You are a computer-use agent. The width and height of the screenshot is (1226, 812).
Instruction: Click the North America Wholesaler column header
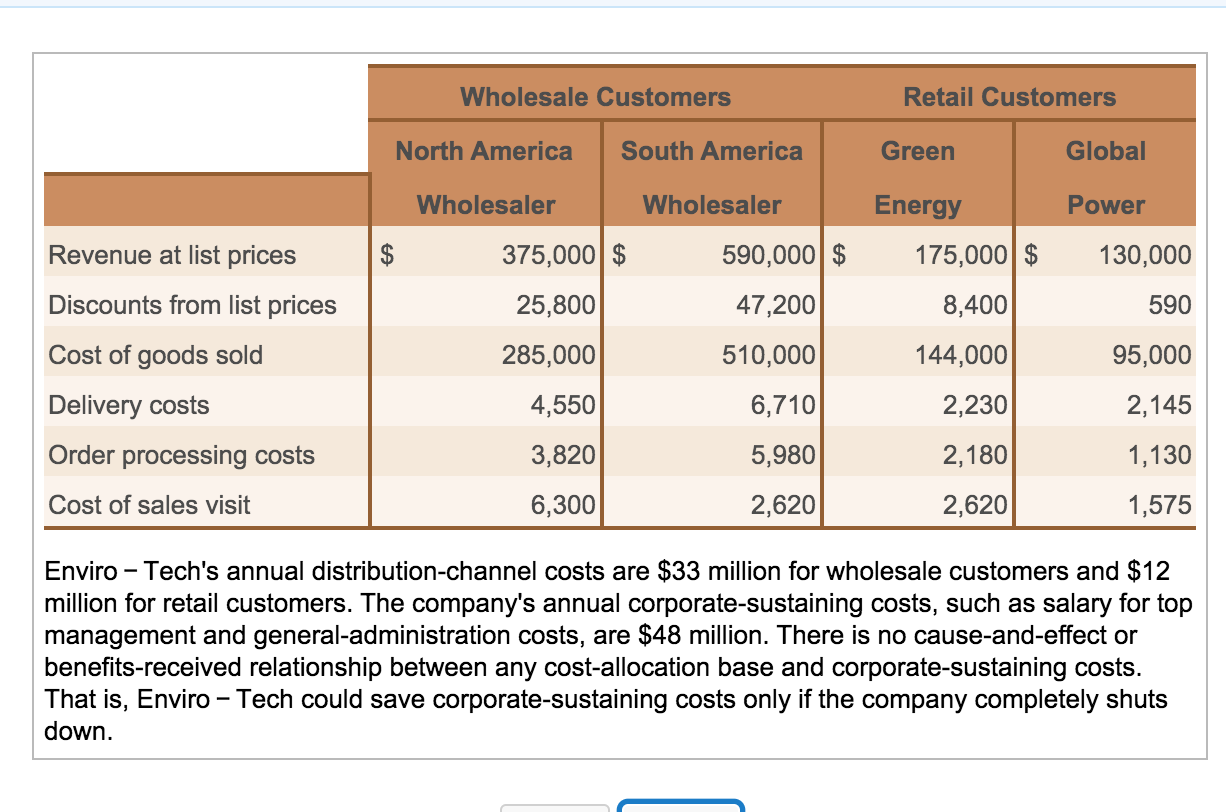coord(484,177)
